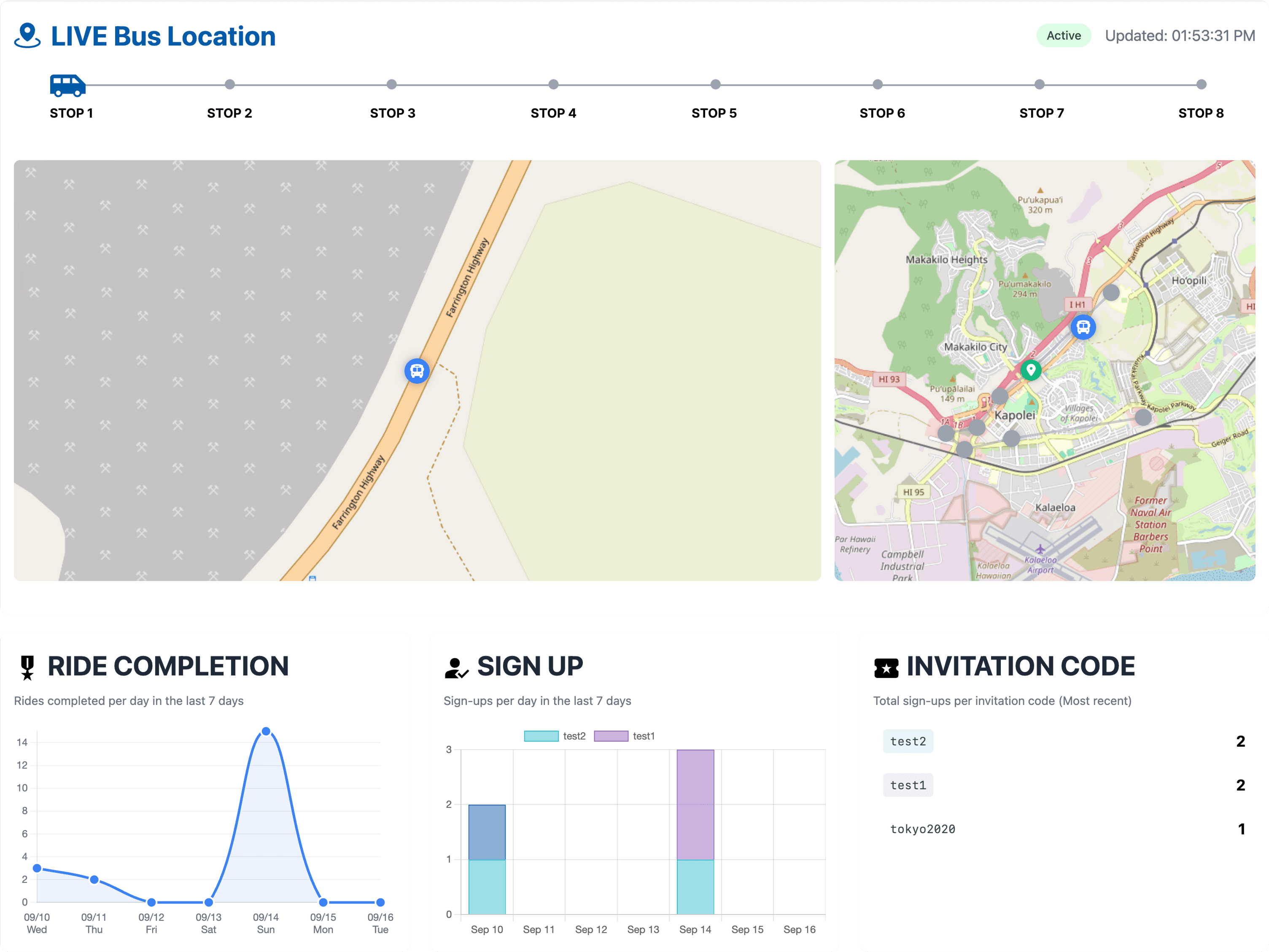Click the bus icon at Stop 1
The image size is (1269, 952).
pyautogui.click(x=68, y=86)
